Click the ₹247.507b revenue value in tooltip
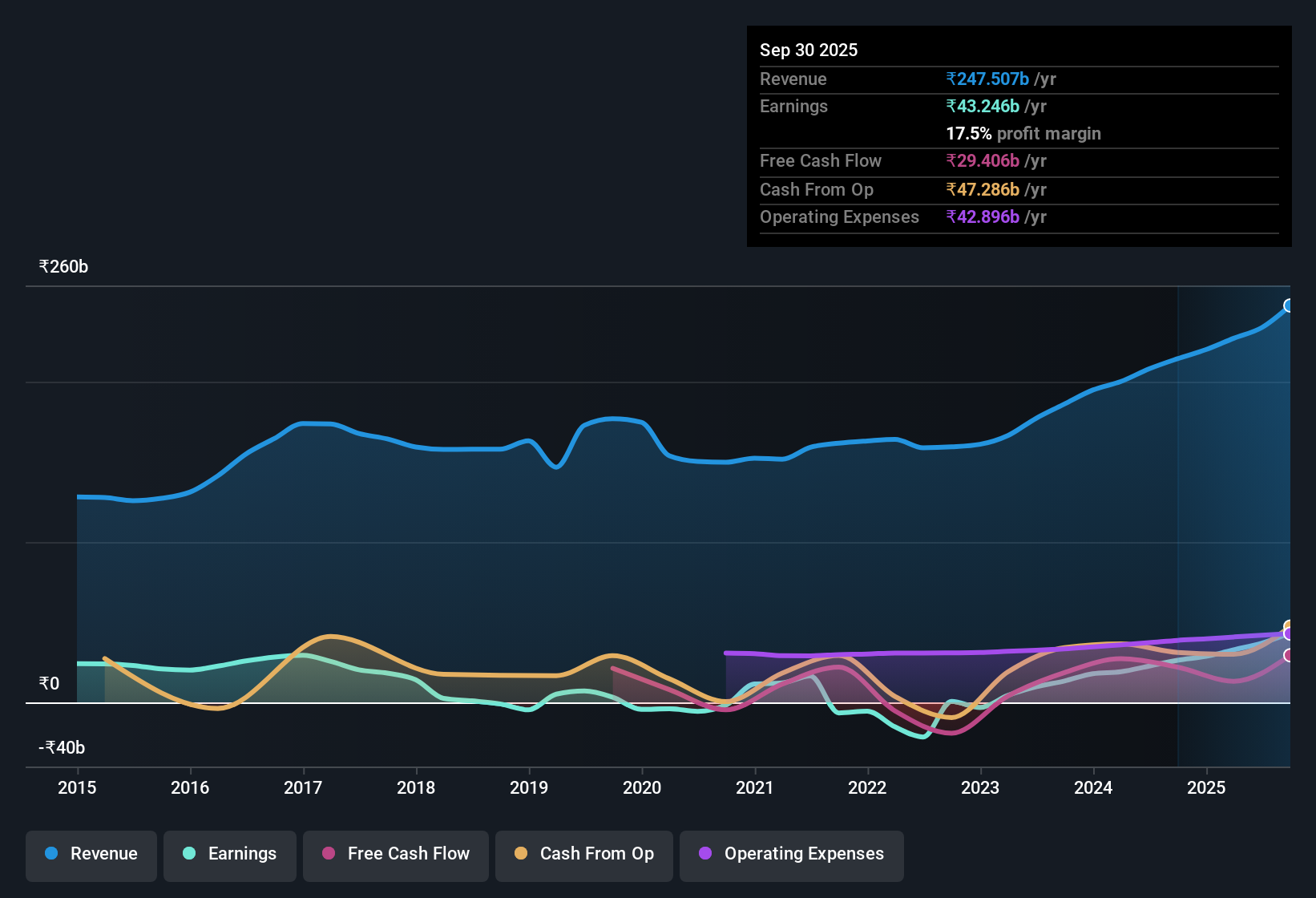Image resolution: width=1316 pixels, height=898 pixels. (987, 79)
